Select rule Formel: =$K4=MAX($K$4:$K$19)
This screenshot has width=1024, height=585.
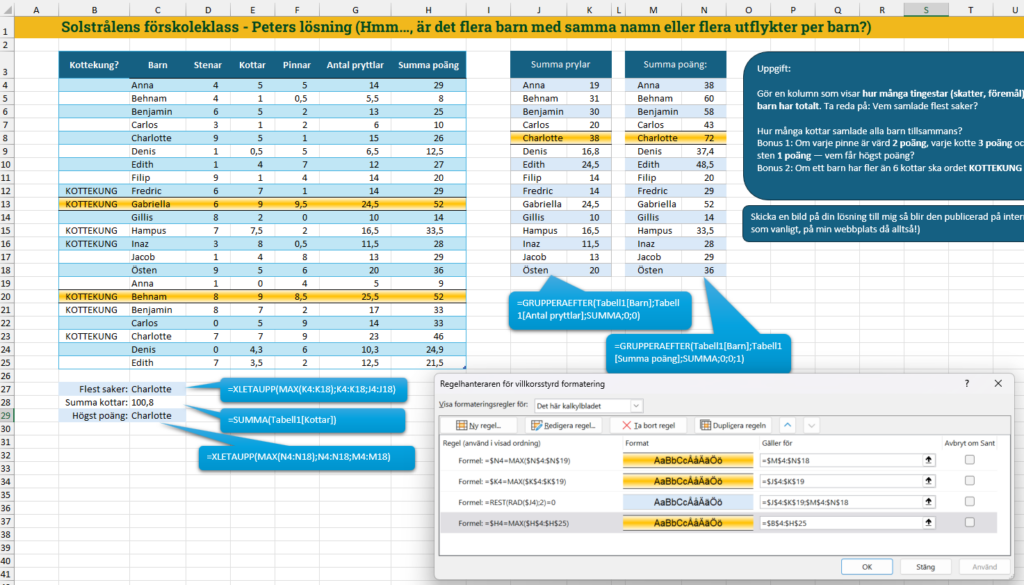click(x=512, y=481)
